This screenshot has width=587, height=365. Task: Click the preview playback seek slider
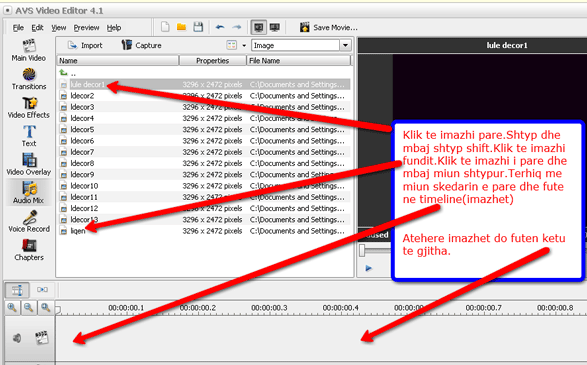pos(375,250)
